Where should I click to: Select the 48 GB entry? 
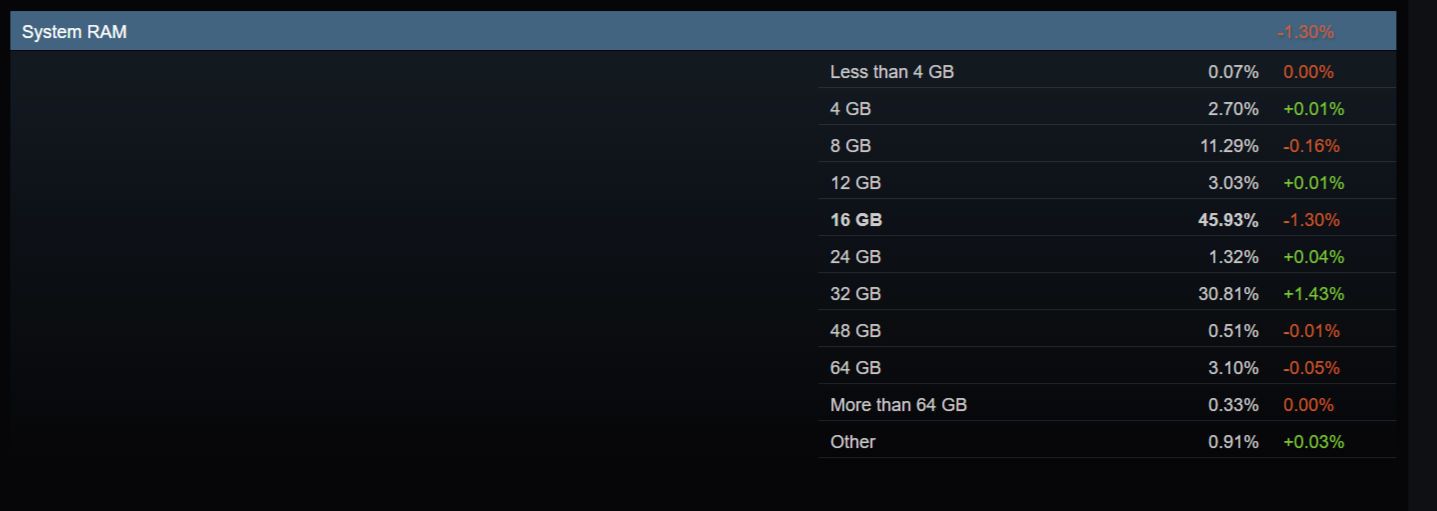pos(855,331)
